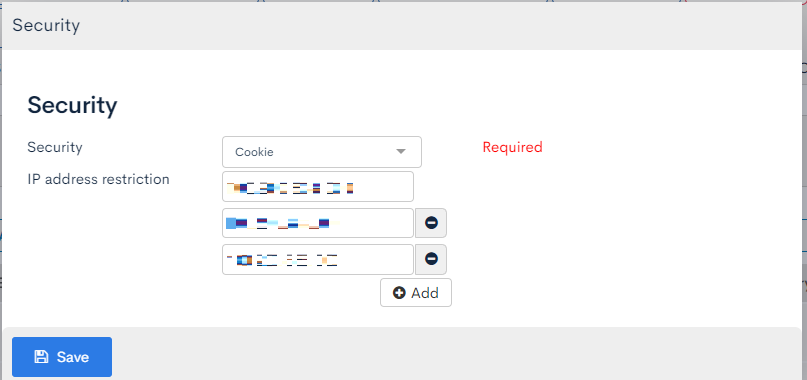Remove the third IP address entry

click(x=431, y=259)
